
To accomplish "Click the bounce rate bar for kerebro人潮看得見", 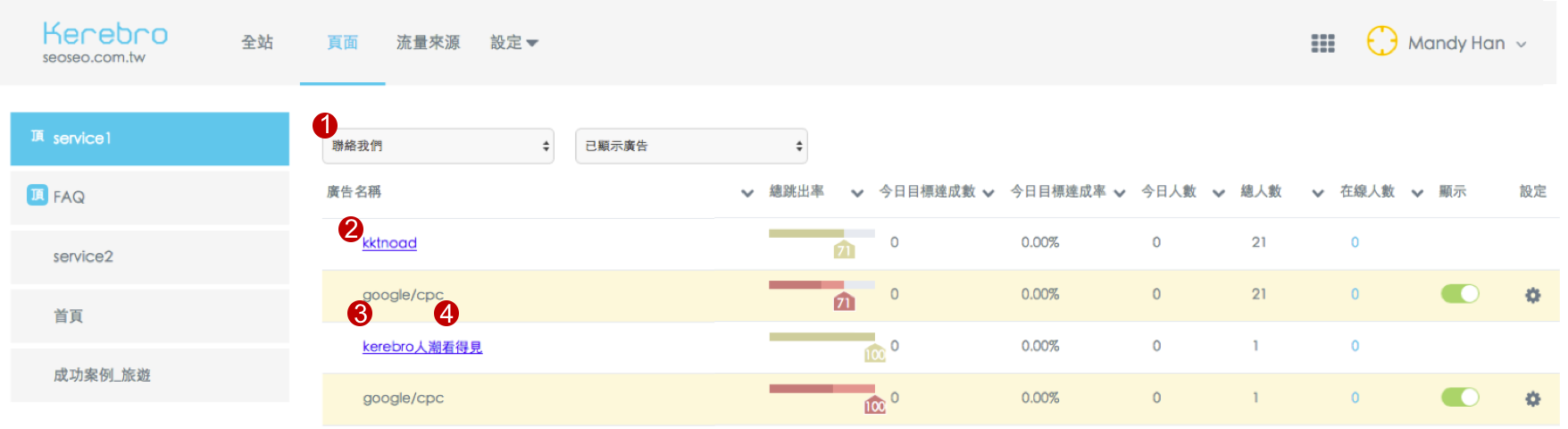I will (822, 337).
